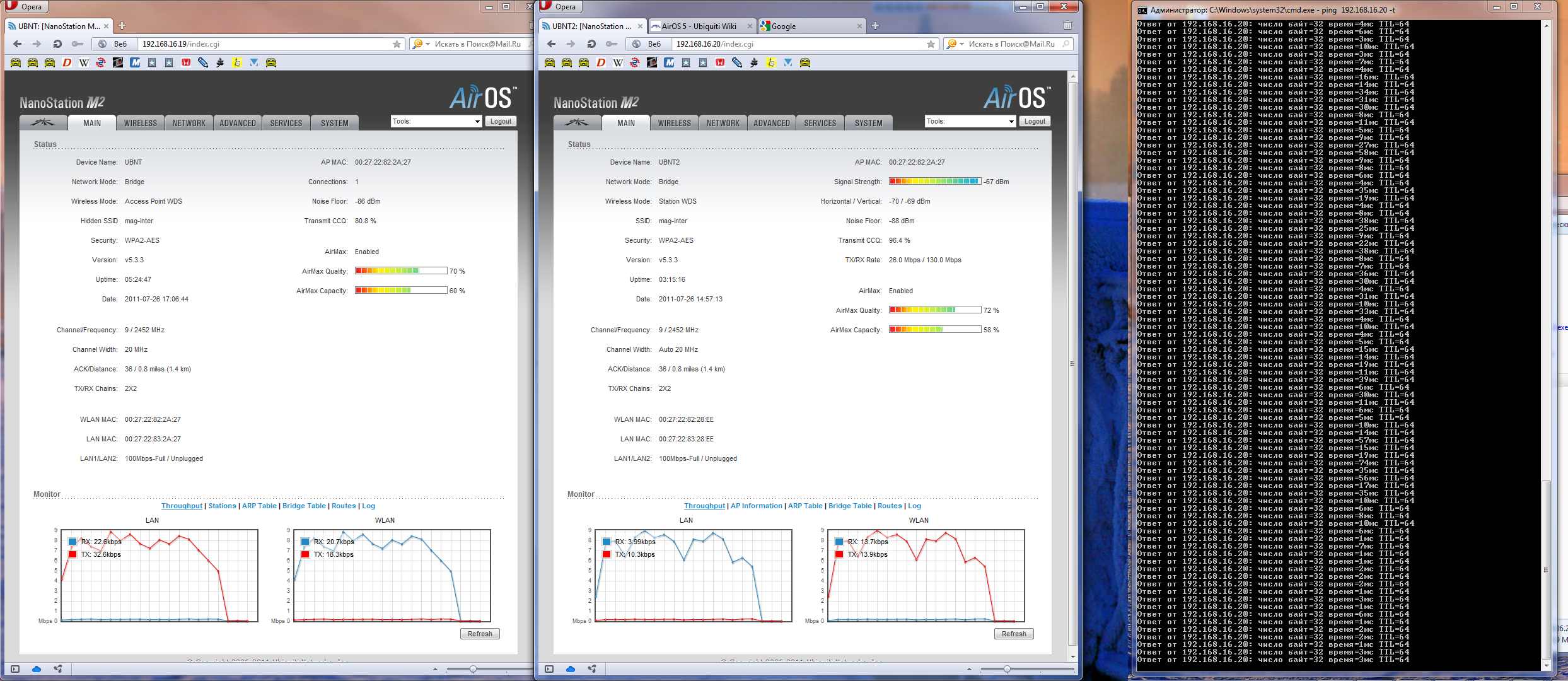Open the Routes link in the UBNT monitor
The image size is (1568, 681).
pos(344,506)
